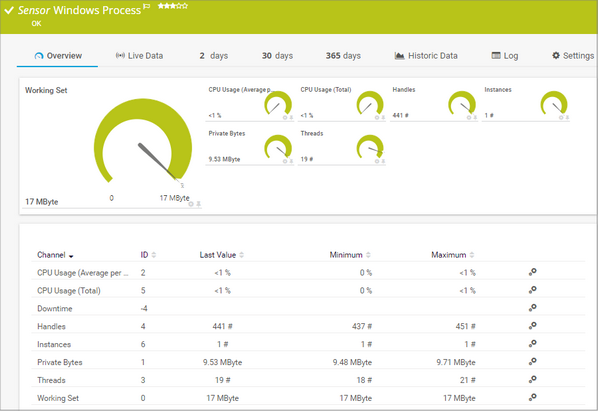
Task: Click the Handles small gauge
Action: pos(462,103)
